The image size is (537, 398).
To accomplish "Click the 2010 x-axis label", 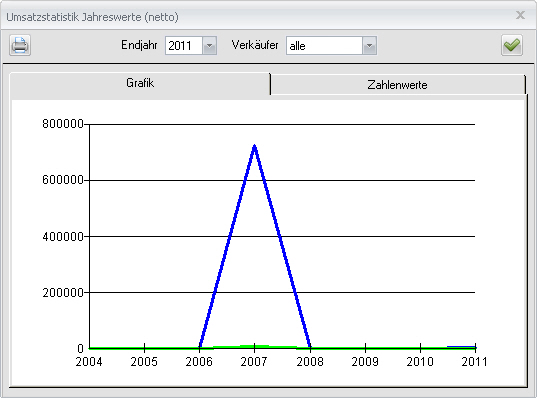I will click(420, 362).
